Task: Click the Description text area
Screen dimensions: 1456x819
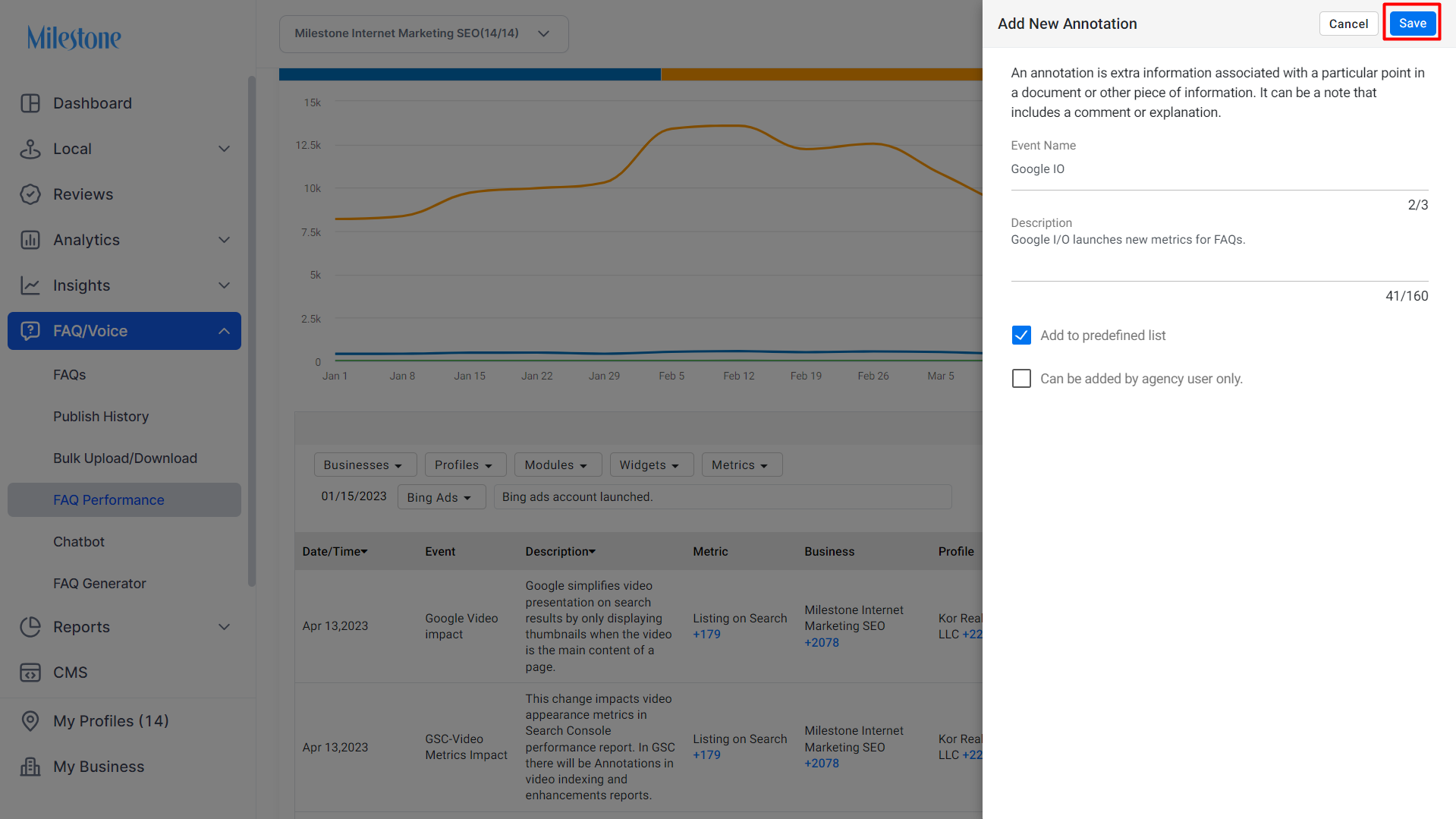Action: pos(1219,256)
